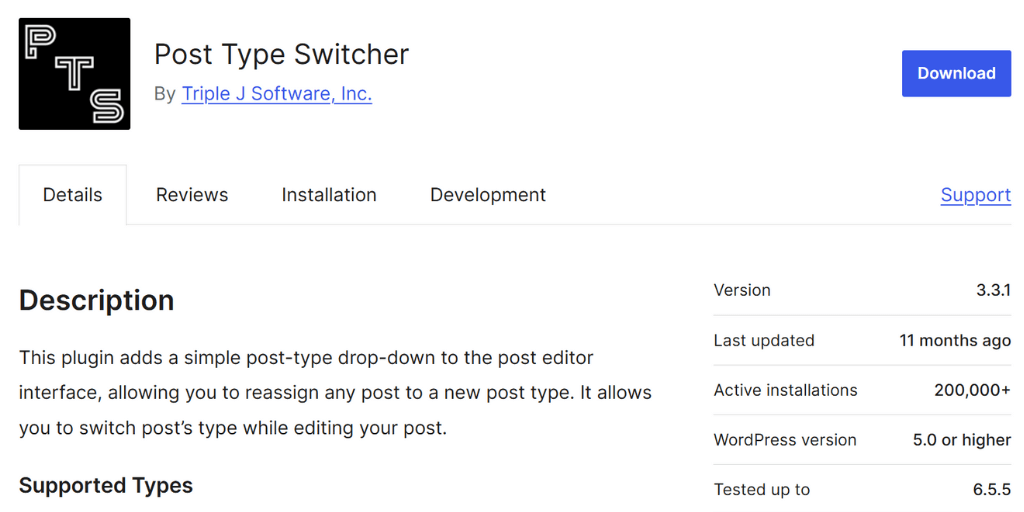Click the Last updated label
The image size is (1024, 512).
pos(764,340)
